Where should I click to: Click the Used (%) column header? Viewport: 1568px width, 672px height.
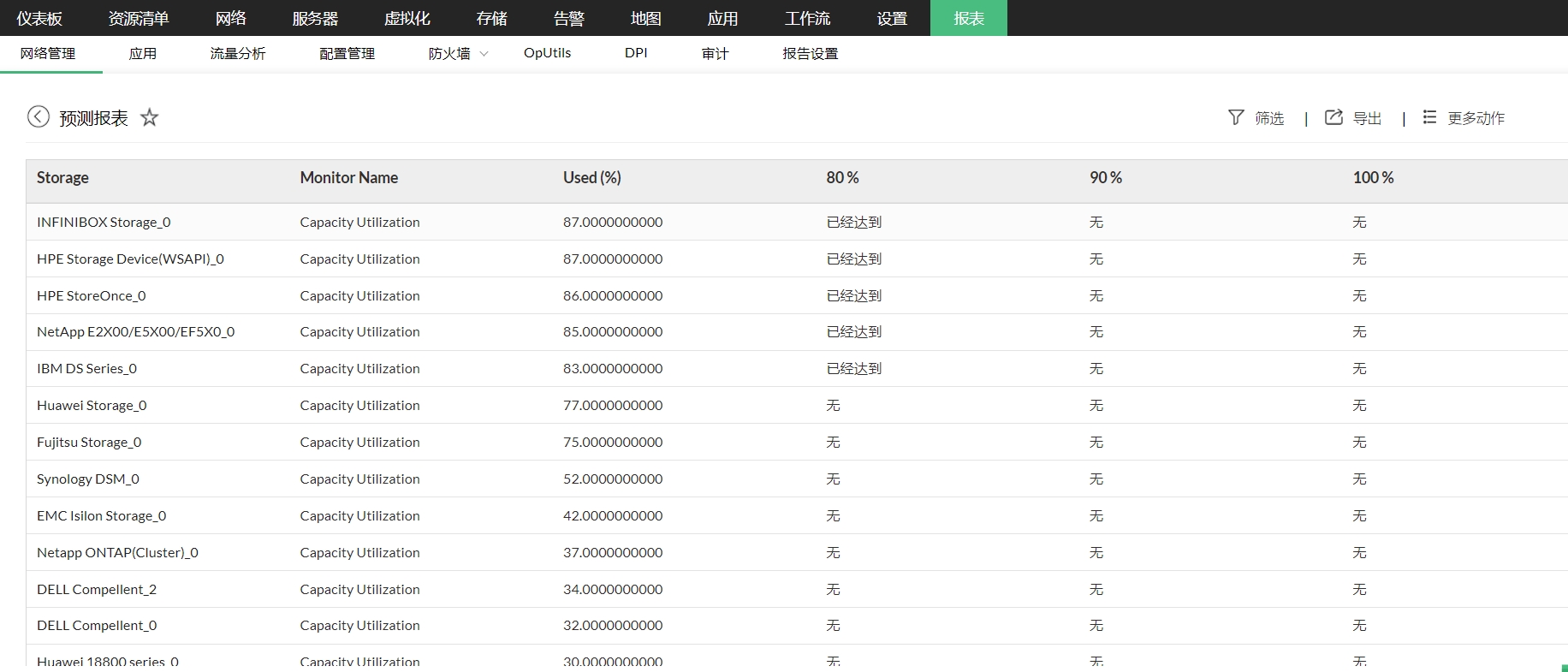(592, 177)
